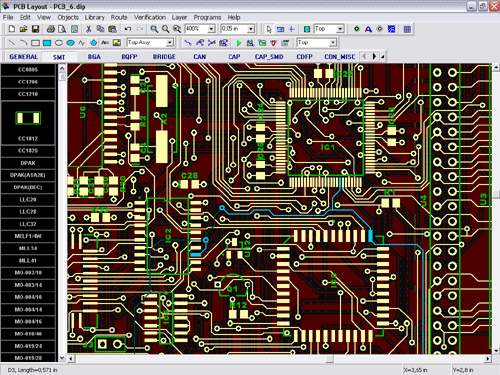Toggle the filled polygon drawing mode
500x375 pixels.
[x=94, y=43]
